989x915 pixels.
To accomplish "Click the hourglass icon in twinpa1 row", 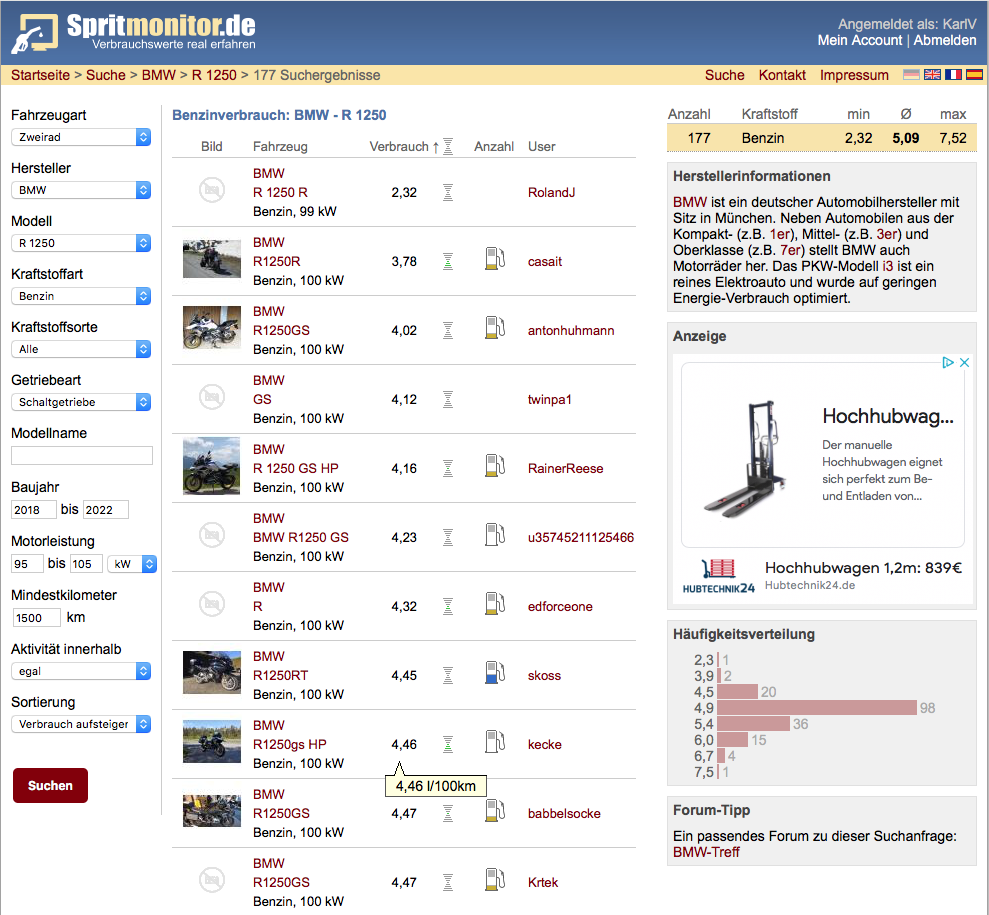I will (x=448, y=399).
